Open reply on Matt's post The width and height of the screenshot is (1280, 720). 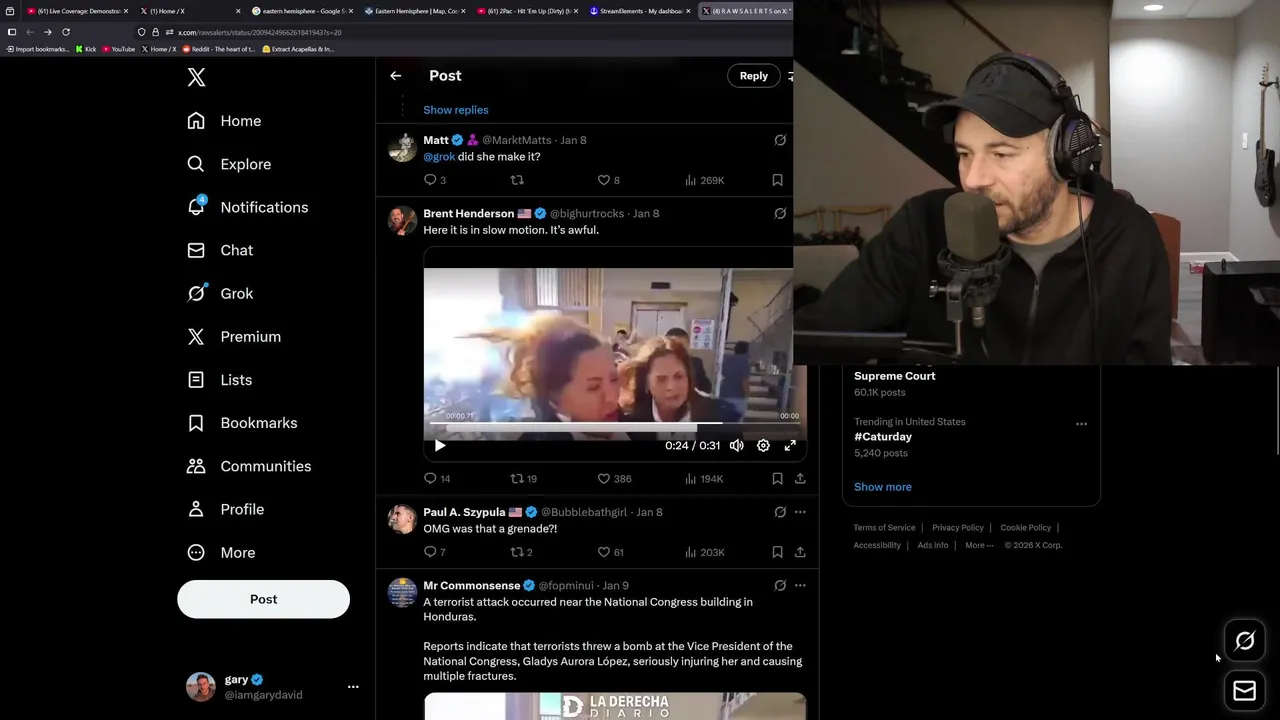[435, 180]
